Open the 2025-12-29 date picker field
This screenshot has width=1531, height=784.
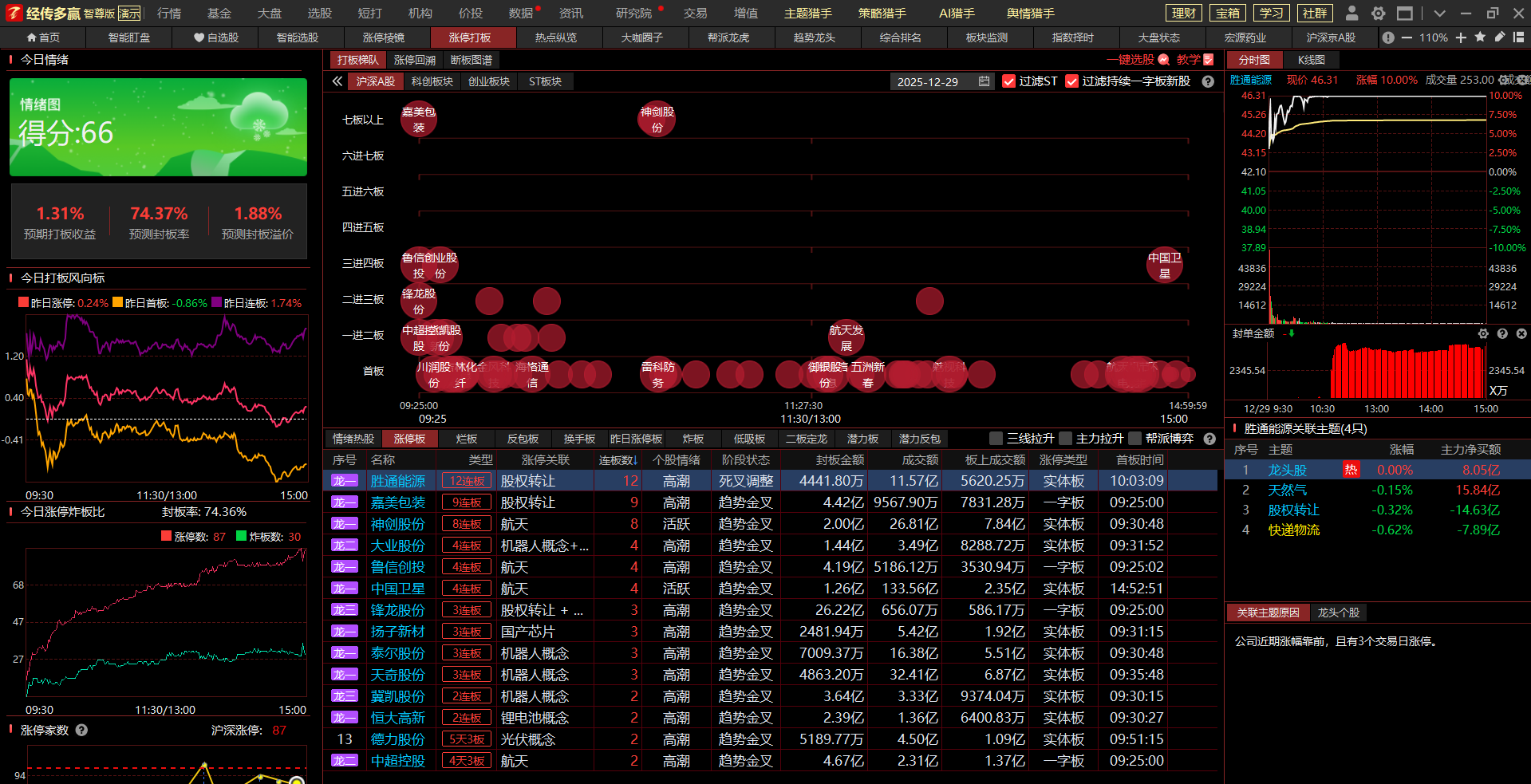click(x=927, y=81)
